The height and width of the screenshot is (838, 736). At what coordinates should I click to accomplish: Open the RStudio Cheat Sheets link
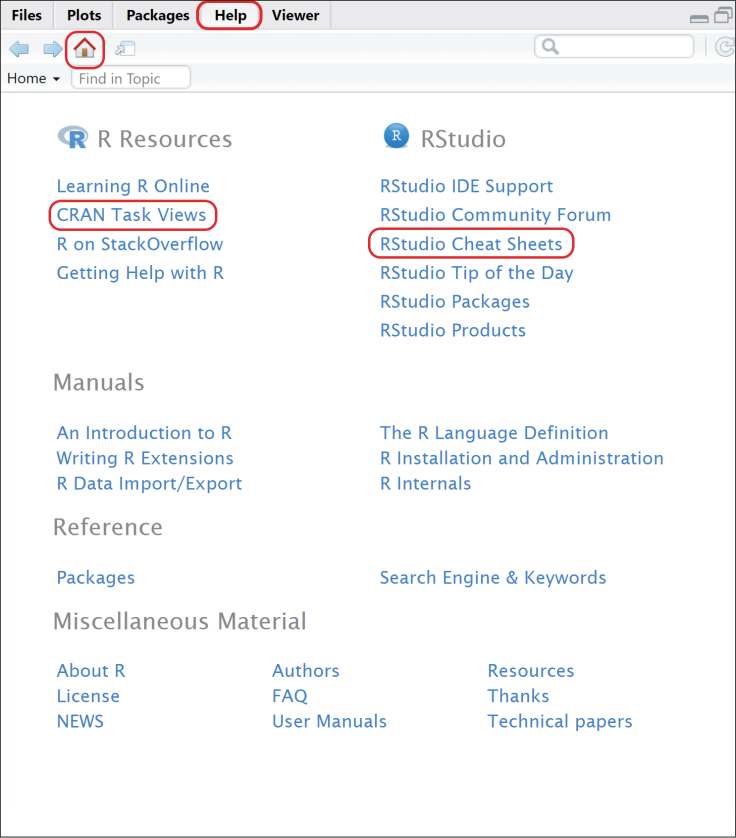(x=471, y=244)
